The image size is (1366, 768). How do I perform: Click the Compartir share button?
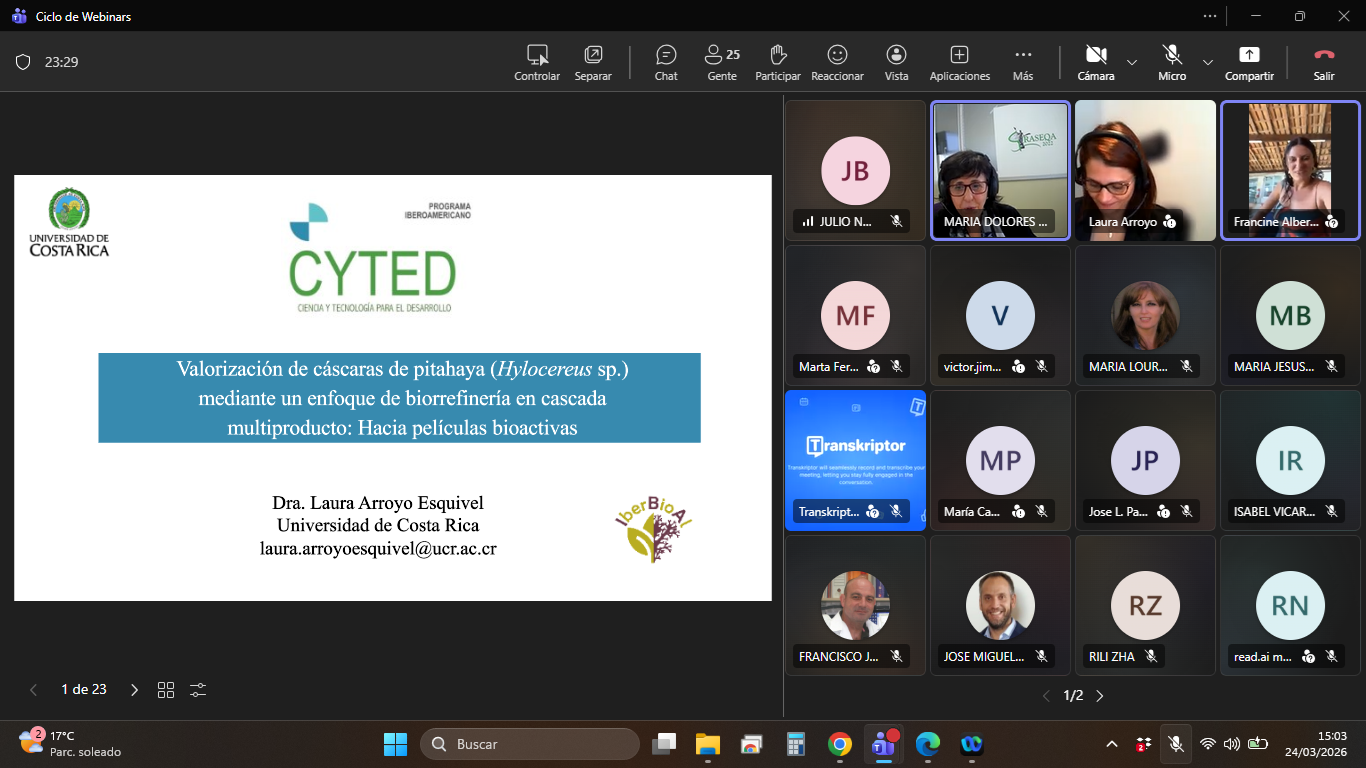(1249, 62)
